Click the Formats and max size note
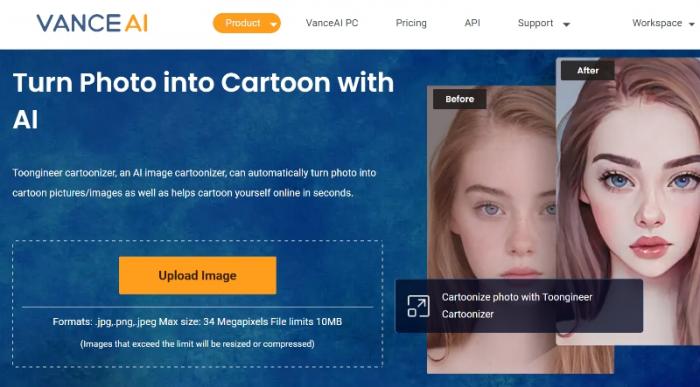 point(197,321)
